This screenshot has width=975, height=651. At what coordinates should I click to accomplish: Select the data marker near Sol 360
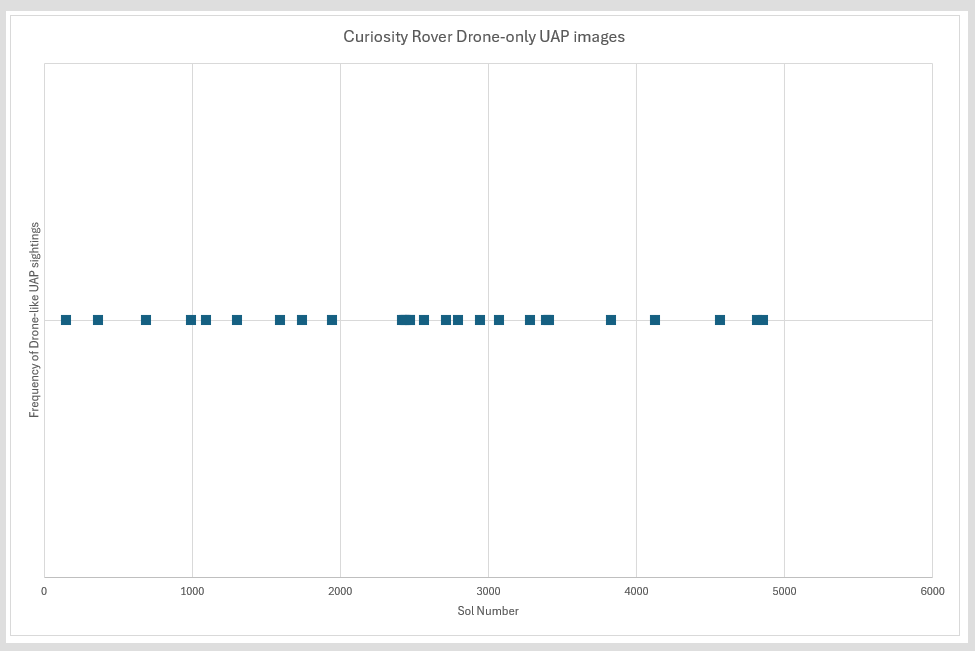click(x=98, y=320)
